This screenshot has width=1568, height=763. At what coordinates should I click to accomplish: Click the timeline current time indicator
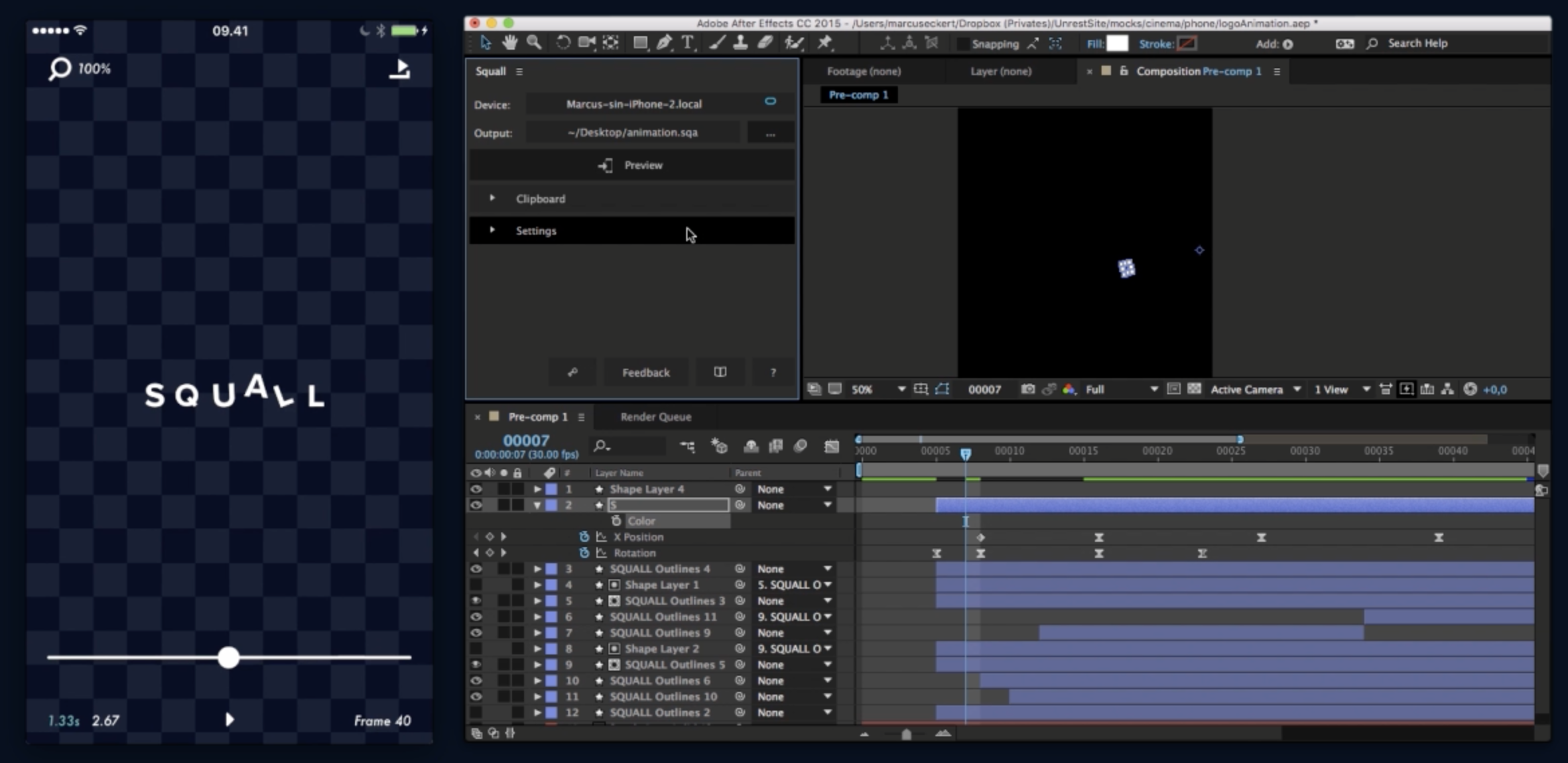click(966, 455)
